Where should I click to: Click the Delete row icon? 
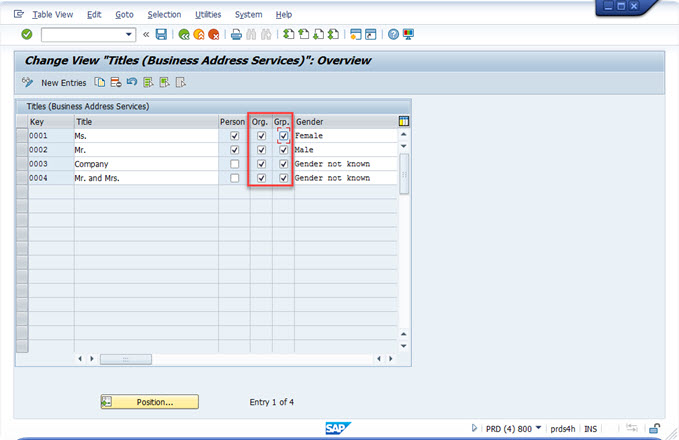point(116,82)
